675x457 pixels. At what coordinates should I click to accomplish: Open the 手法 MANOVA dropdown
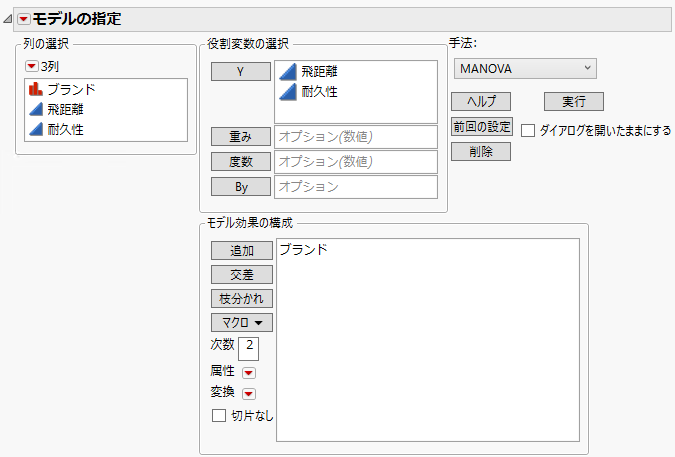(x=525, y=69)
